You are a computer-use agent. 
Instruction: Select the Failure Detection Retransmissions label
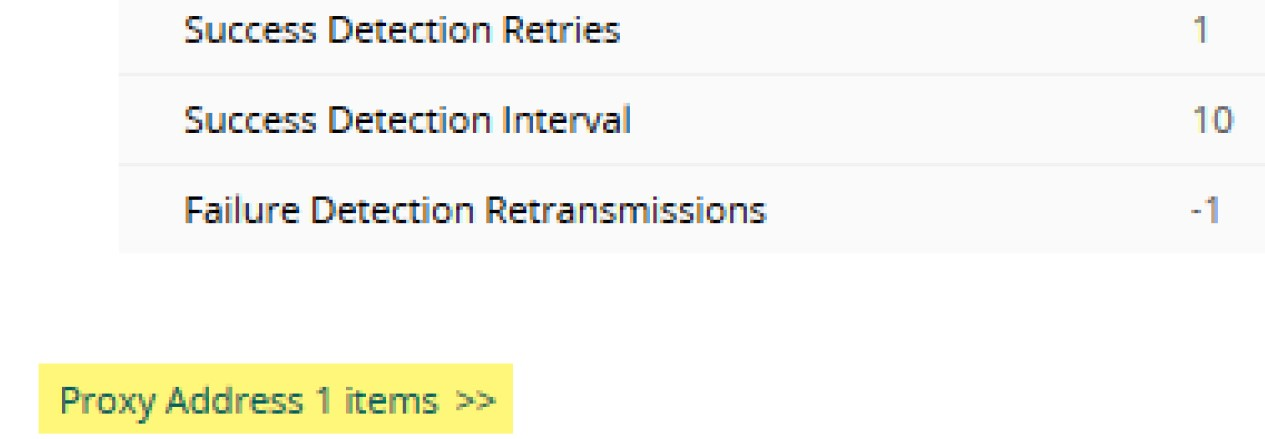(475, 211)
